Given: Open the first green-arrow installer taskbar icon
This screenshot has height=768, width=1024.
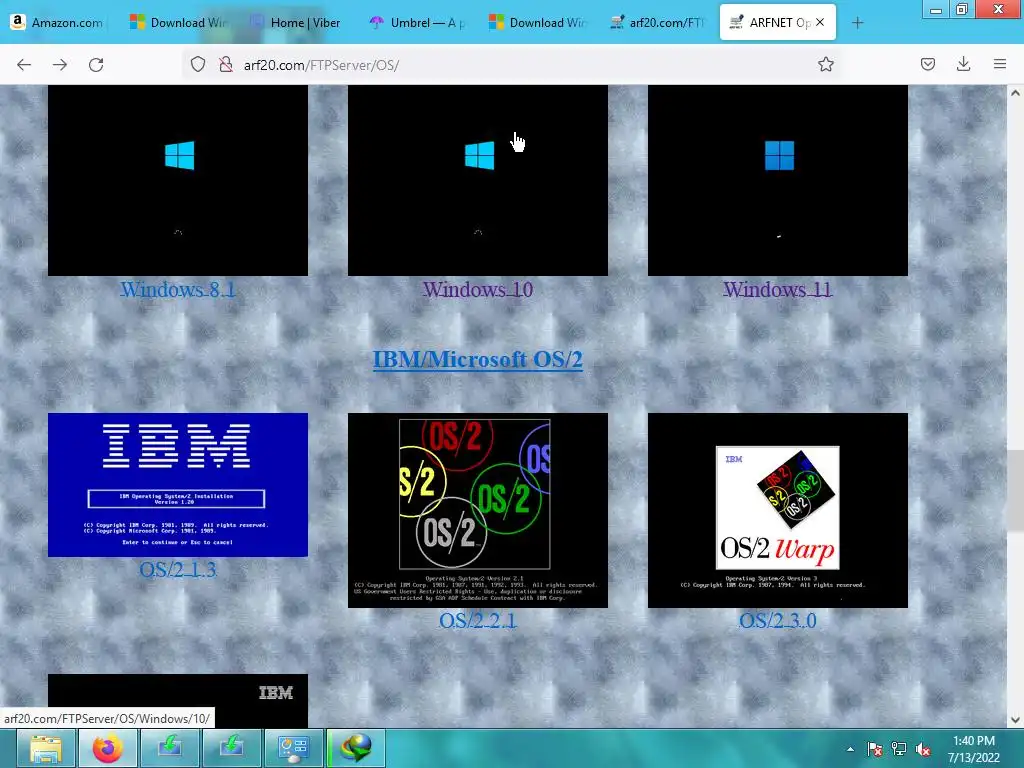Looking at the screenshot, I should [x=170, y=748].
